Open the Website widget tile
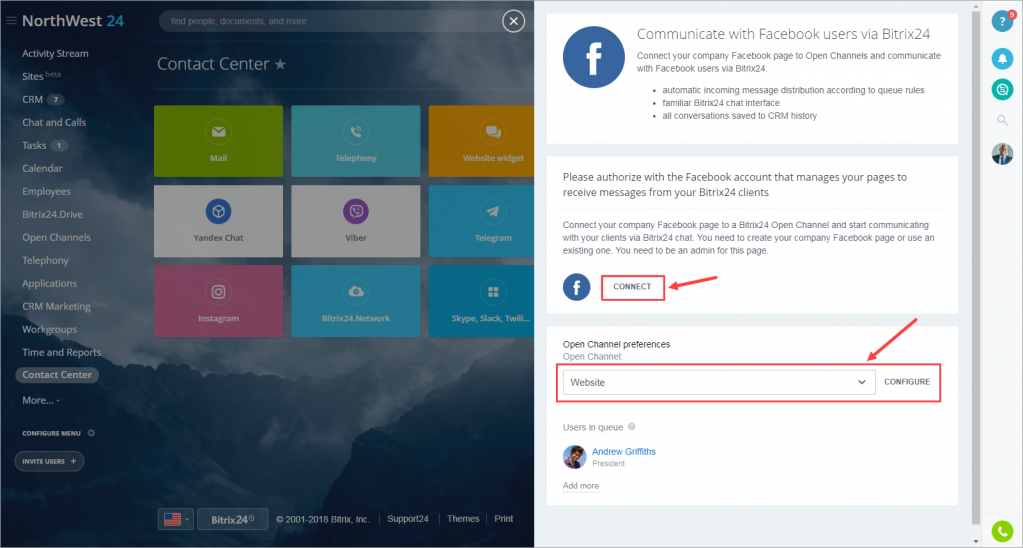The height and width of the screenshot is (548, 1023). [x=481, y=141]
